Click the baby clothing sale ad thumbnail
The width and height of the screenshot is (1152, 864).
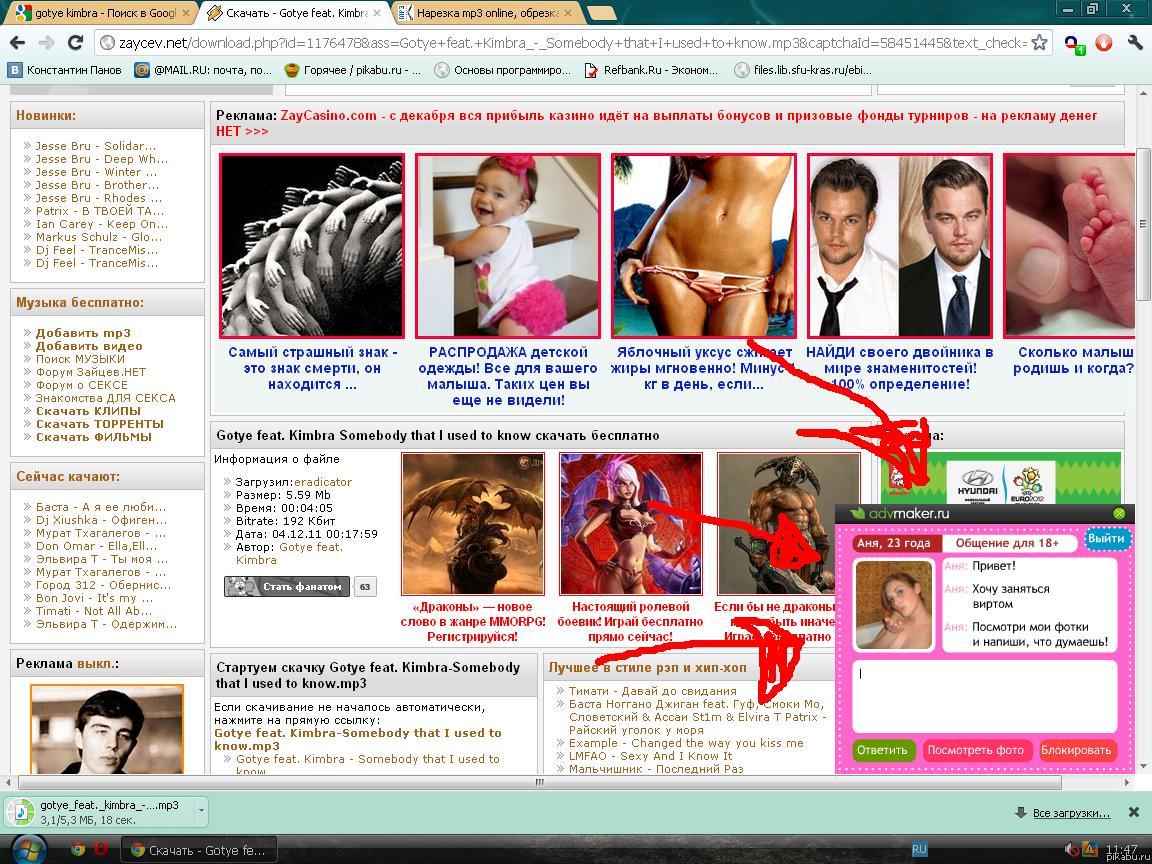pyautogui.click(x=508, y=246)
